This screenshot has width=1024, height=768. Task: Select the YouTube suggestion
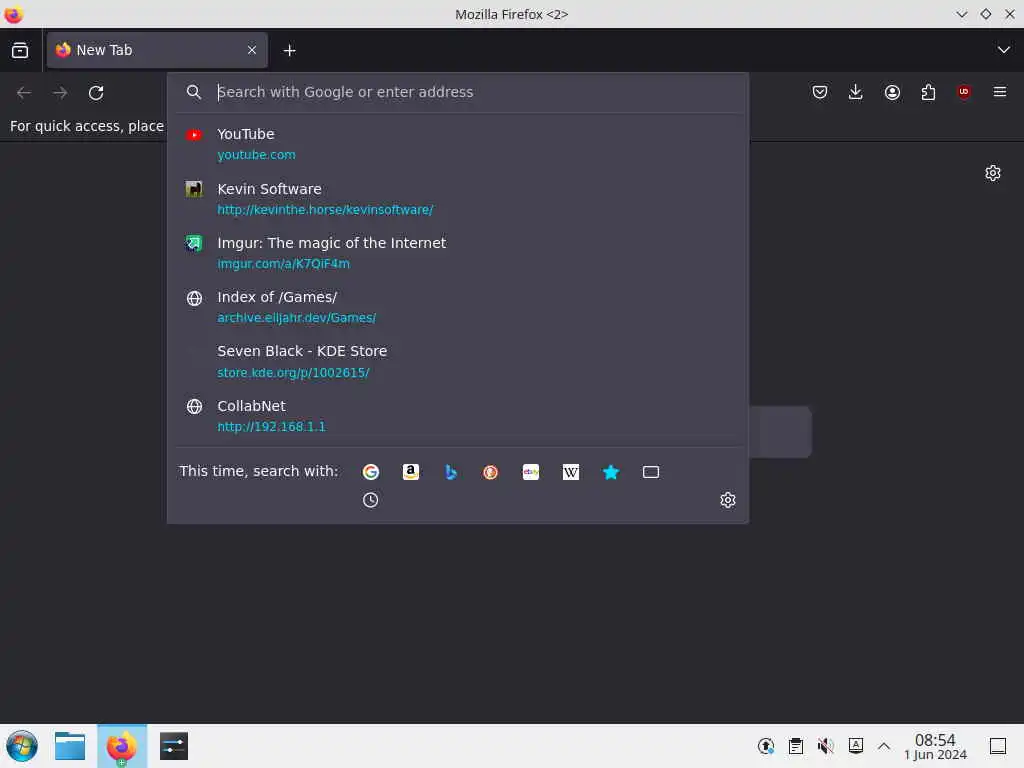pyautogui.click(x=458, y=144)
